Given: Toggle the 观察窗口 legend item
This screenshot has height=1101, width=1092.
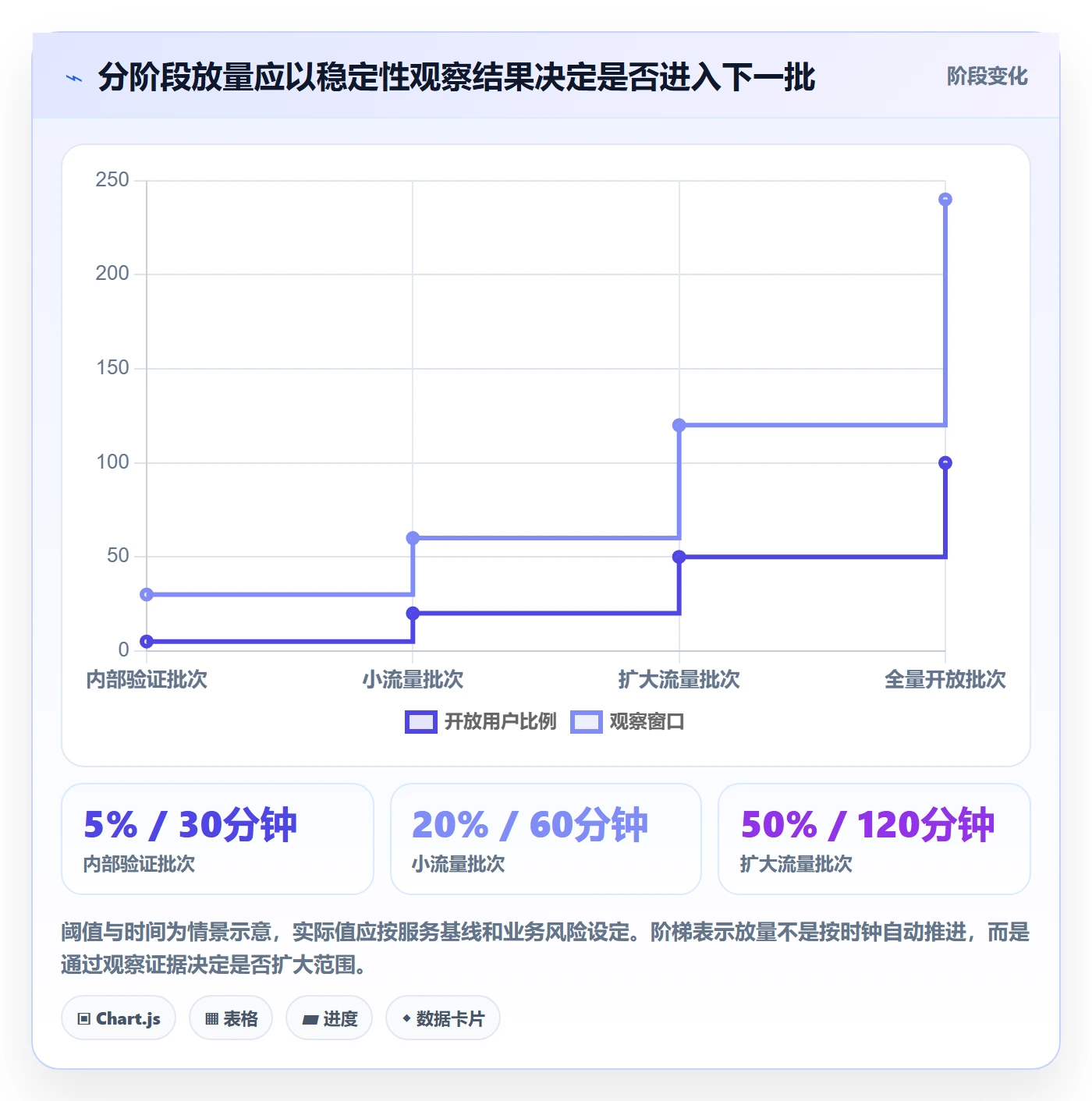Looking at the screenshot, I should pos(627,722).
